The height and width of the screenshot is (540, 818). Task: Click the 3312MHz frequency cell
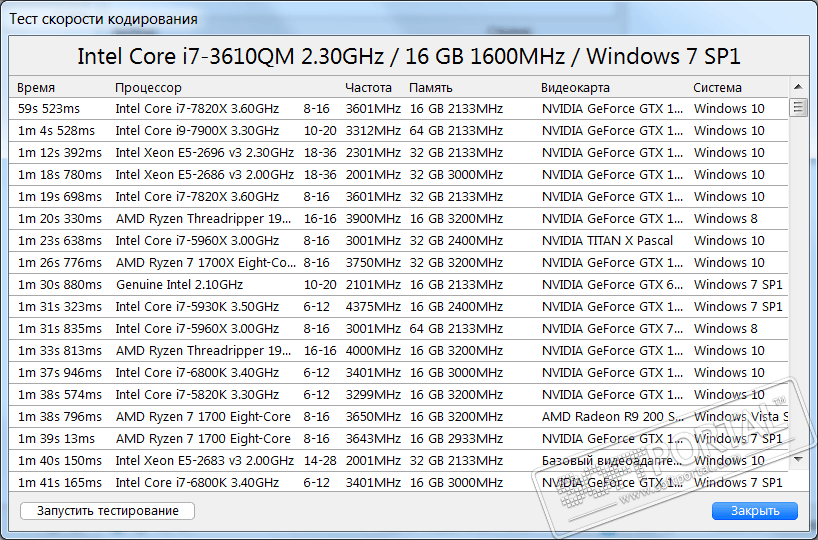point(373,130)
